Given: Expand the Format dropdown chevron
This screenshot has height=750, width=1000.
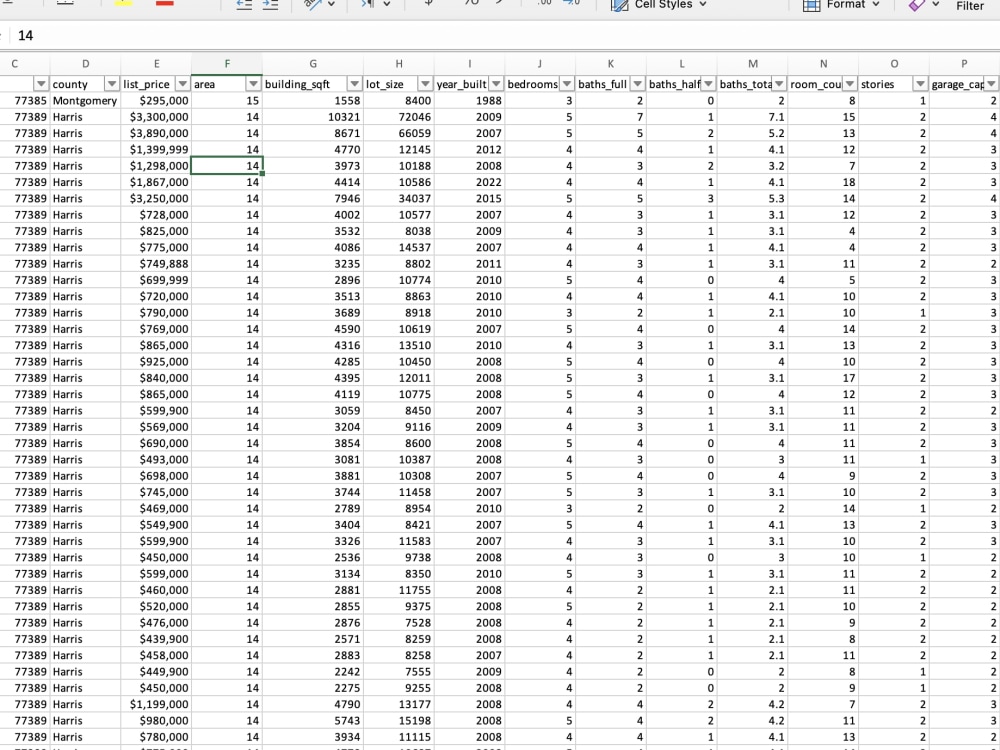Looking at the screenshot, I should point(877,6).
